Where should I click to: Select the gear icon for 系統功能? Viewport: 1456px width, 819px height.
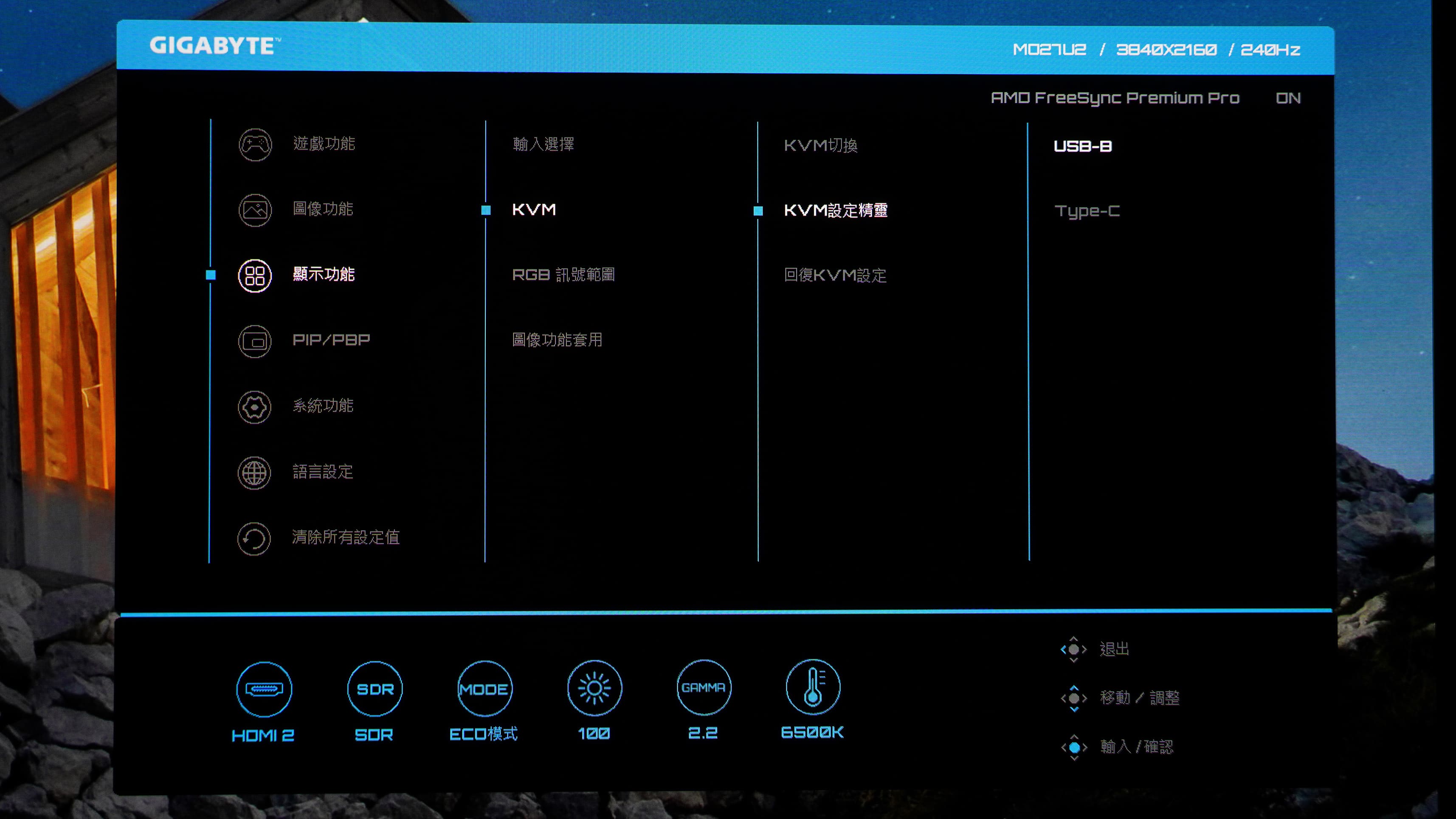point(254,407)
